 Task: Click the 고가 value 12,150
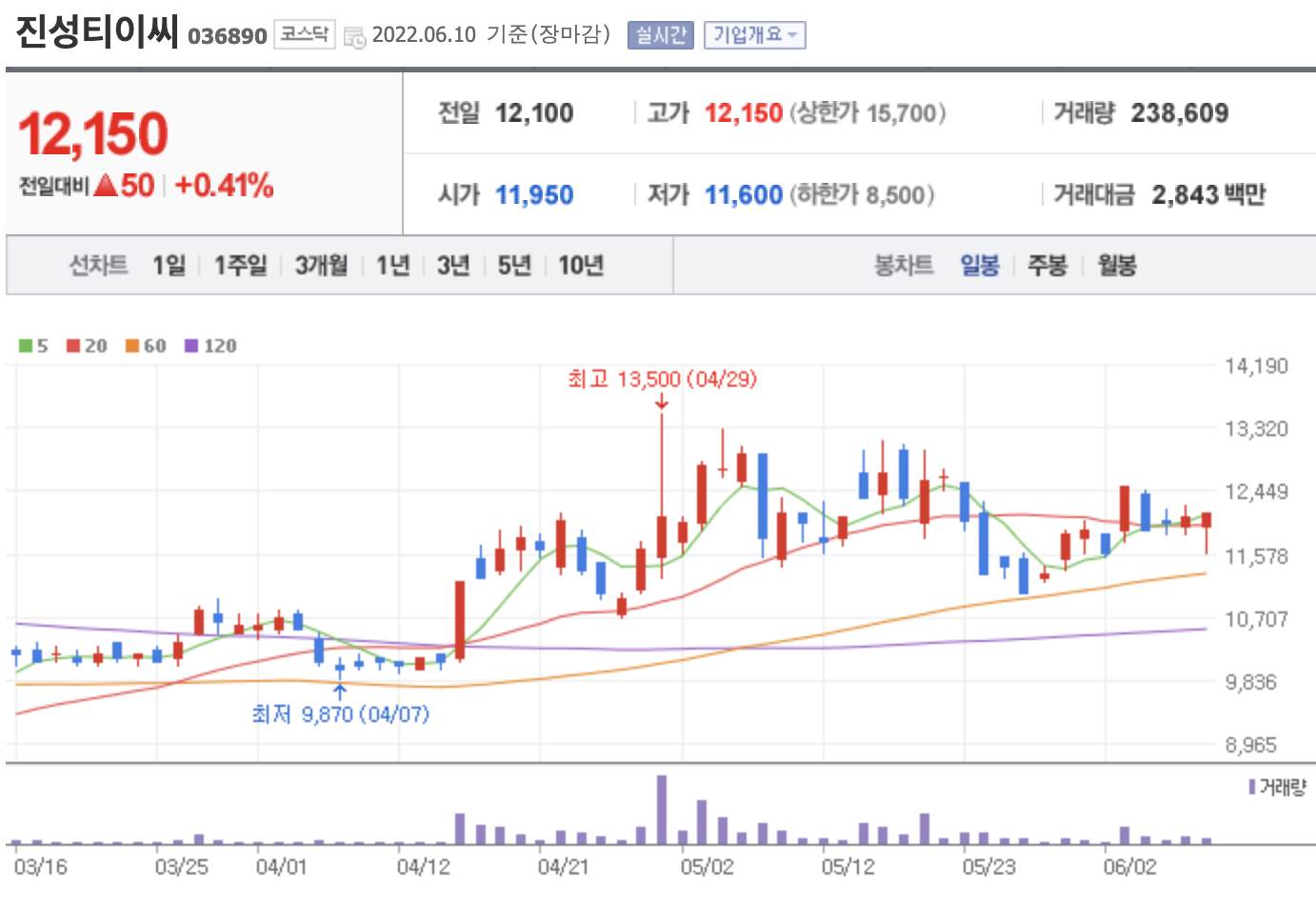pos(744,113)
